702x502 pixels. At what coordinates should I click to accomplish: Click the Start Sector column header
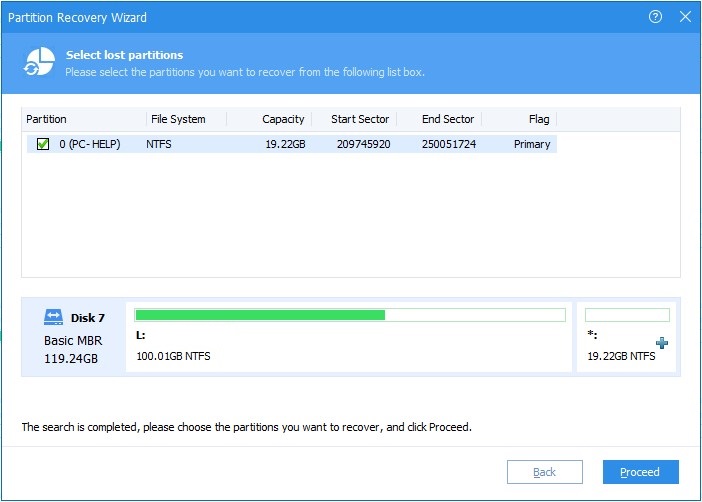tap(360, 119)
